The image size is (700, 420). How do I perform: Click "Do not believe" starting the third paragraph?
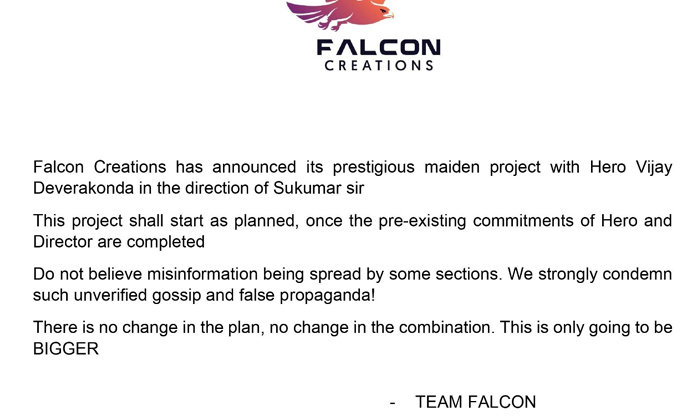pyautogui.click(x=87, y=274)
